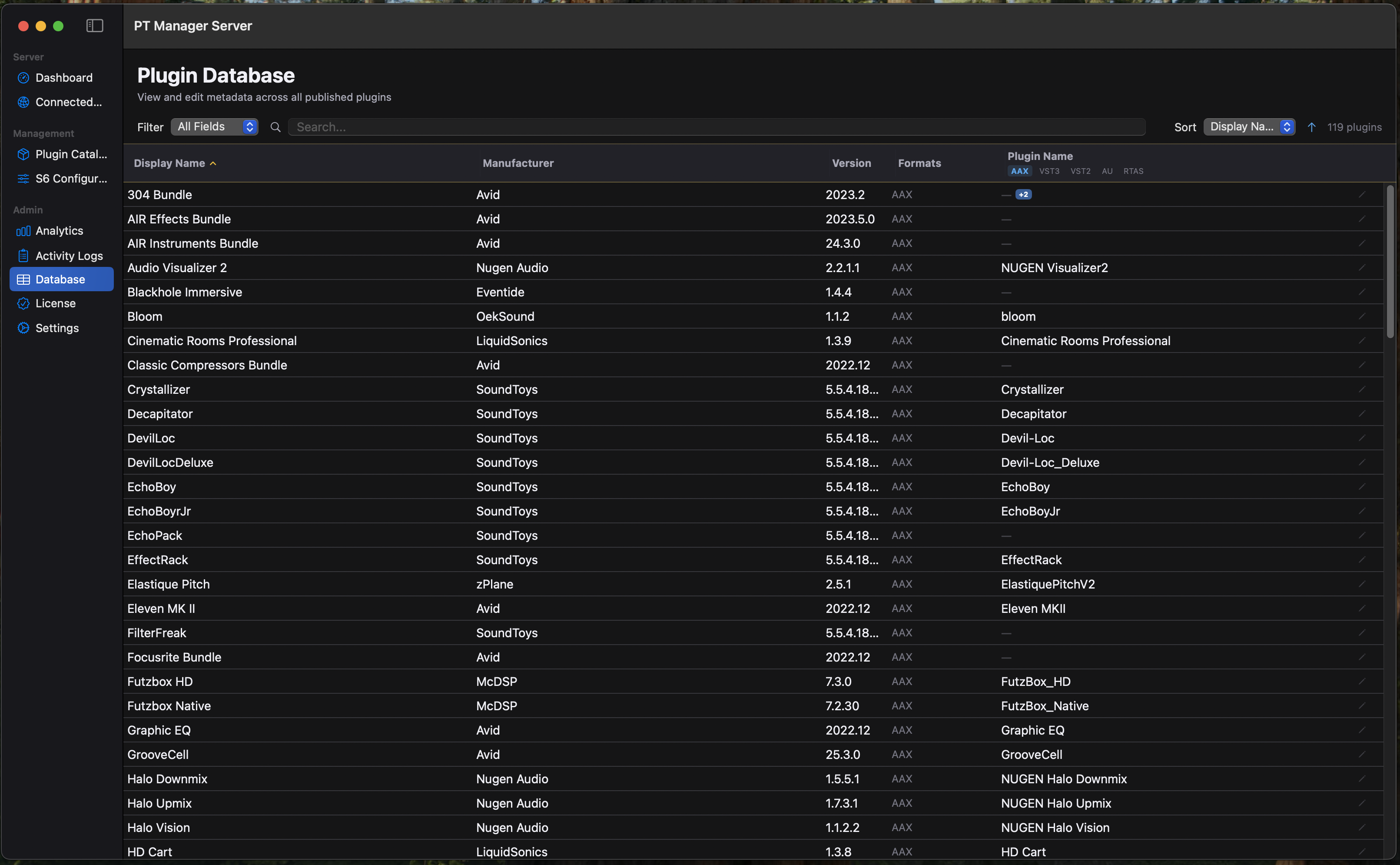Image resolution: width=1400 pixels, height=865 pixels.
Task: Open Activity Logs in sidebar
Action: pyautogui.click(x=62, y=256)
